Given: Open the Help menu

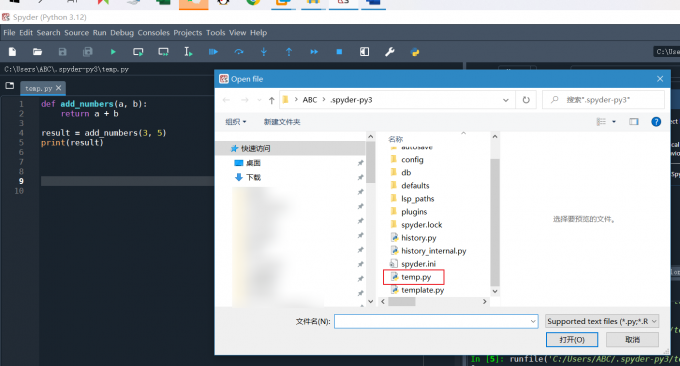Looking at the screenshot, I should point(258,33).
